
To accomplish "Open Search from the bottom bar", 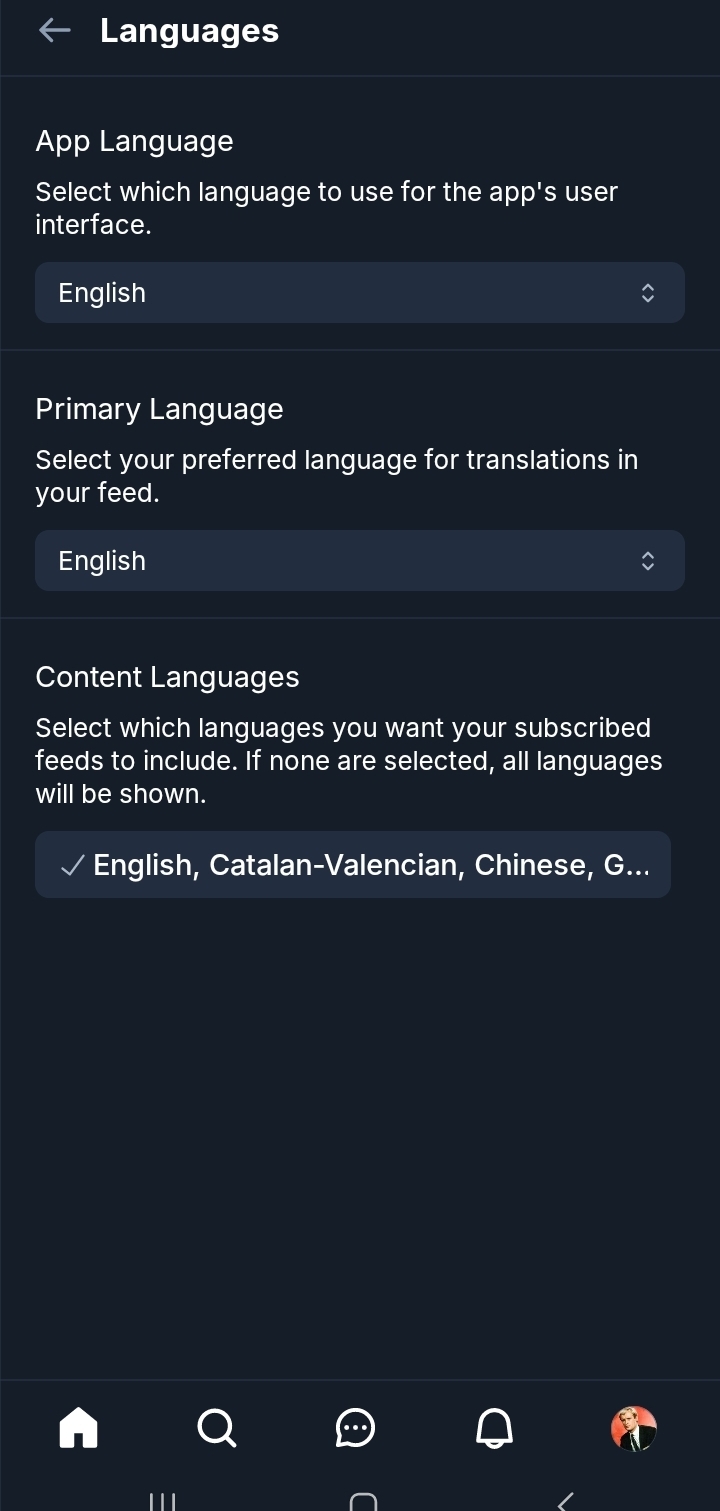I will 216,1427.
